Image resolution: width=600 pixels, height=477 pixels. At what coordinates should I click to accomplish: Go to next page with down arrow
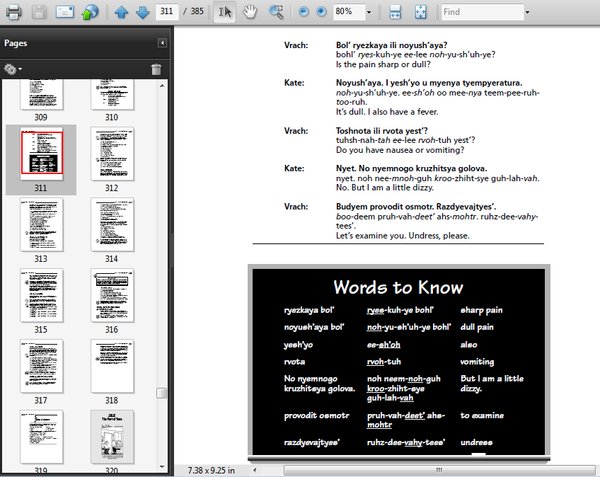142,13
